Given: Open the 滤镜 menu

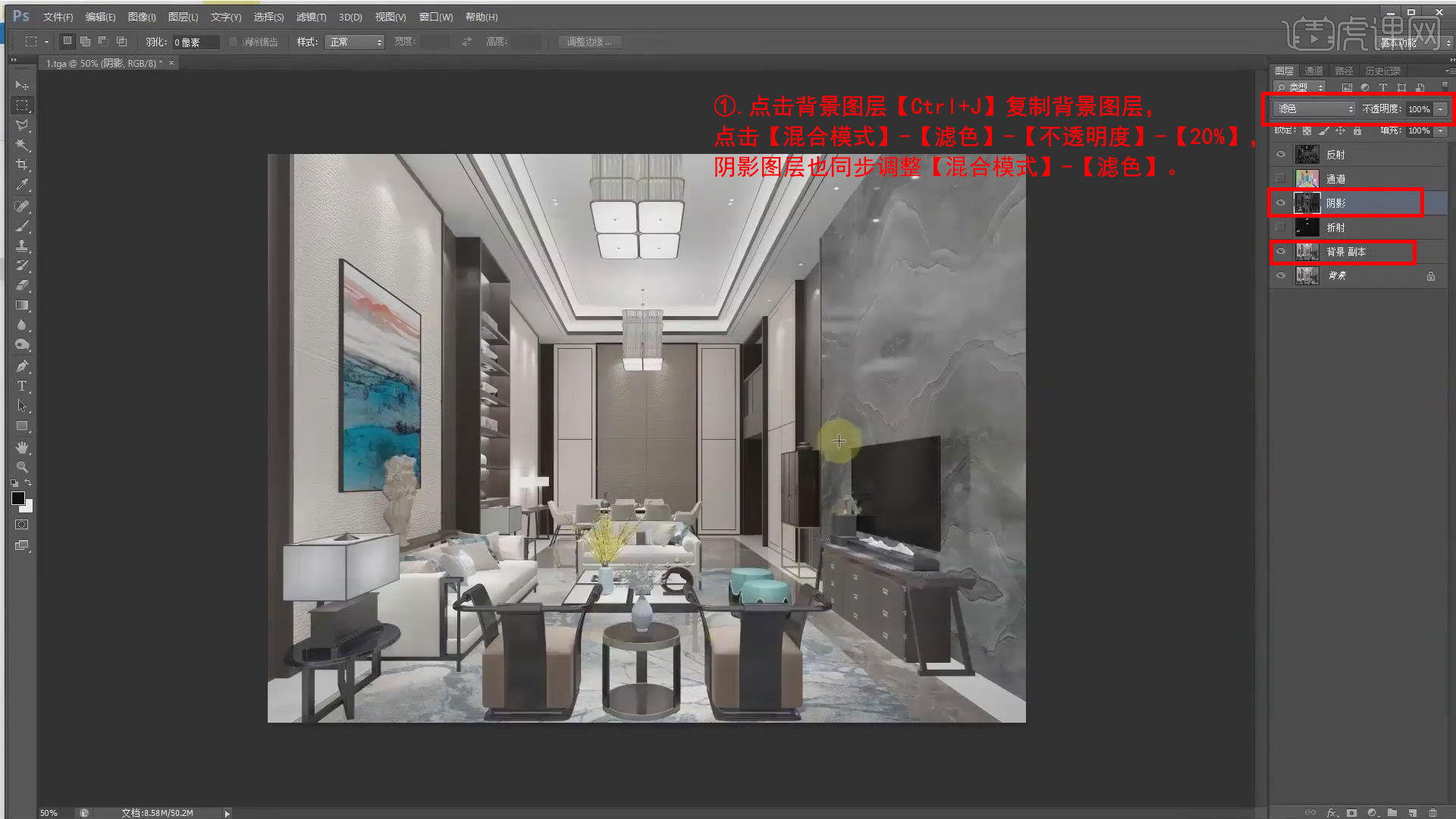Looking at the screenshot, I should click(310, 17).
